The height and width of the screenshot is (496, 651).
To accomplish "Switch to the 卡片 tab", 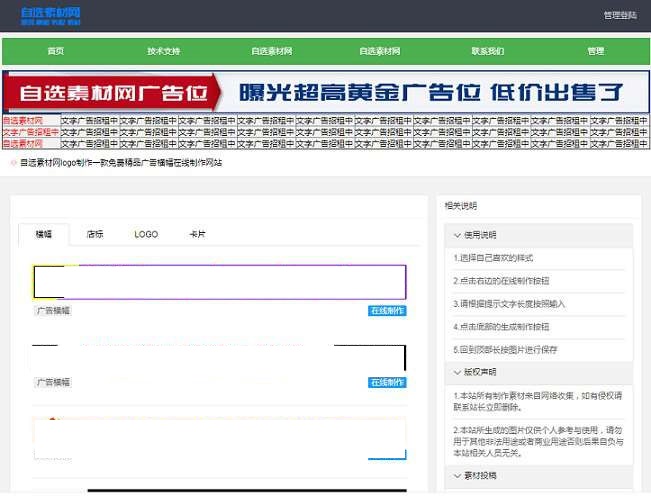I will click(197, 234).
